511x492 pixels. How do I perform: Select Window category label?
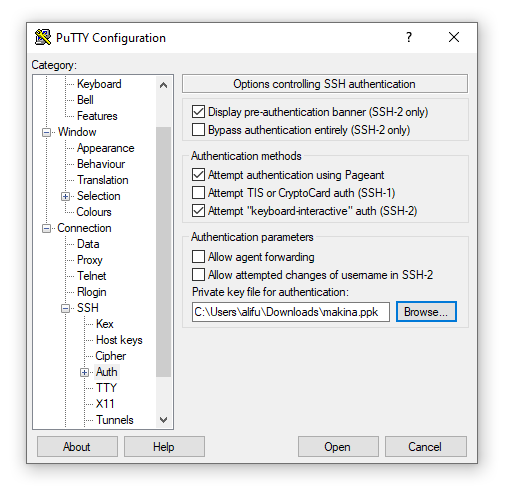pyautogui.click(x=77, y=132)
